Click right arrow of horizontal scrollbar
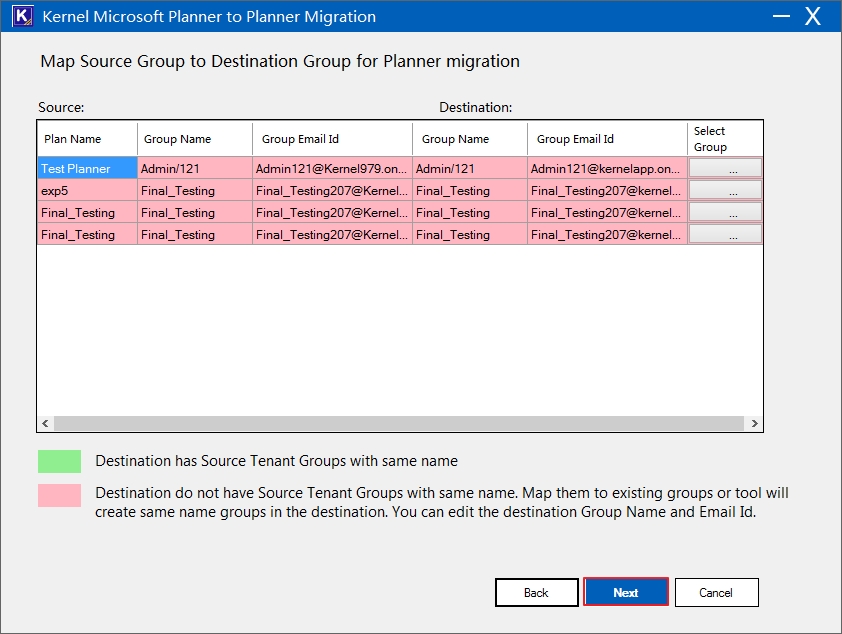The width and height of the screenshot is (842, 634). click(x=754, y=423)
